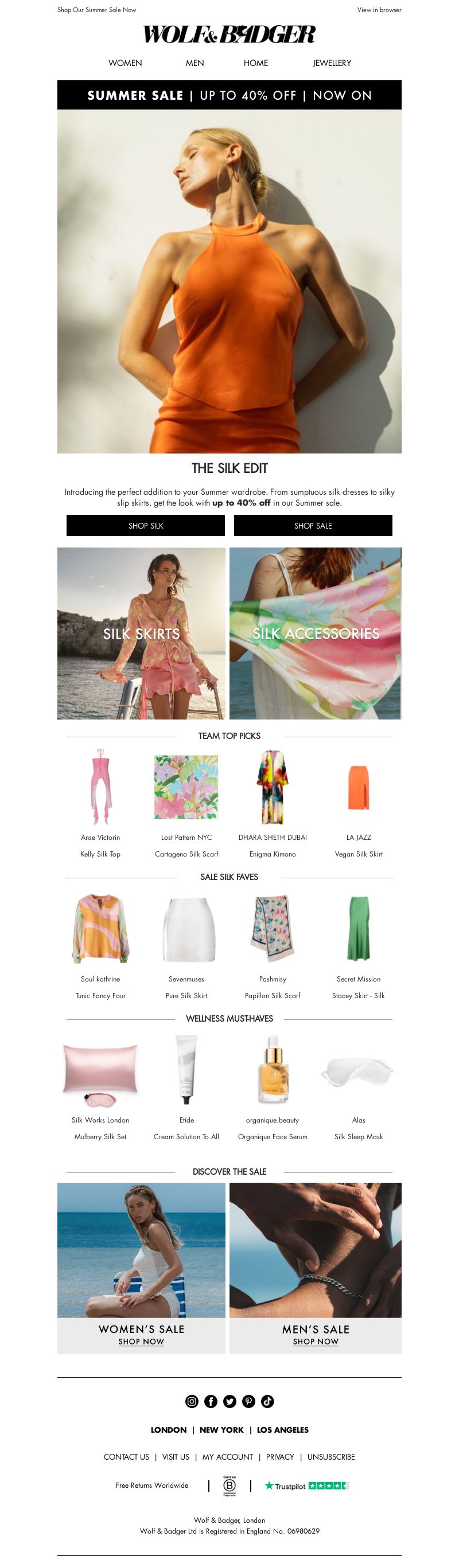
Task: Open the View in browser link
Action: tap(379, 10)
